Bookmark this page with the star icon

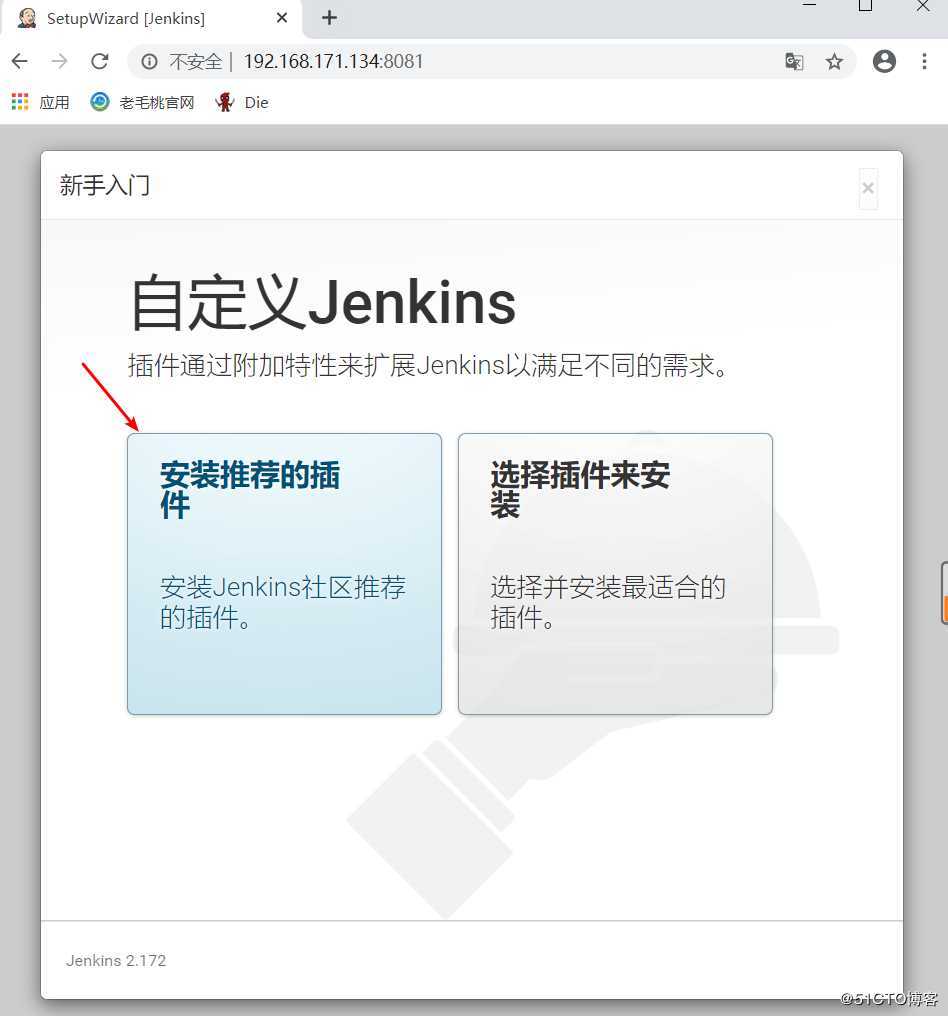tap(834, 62)
